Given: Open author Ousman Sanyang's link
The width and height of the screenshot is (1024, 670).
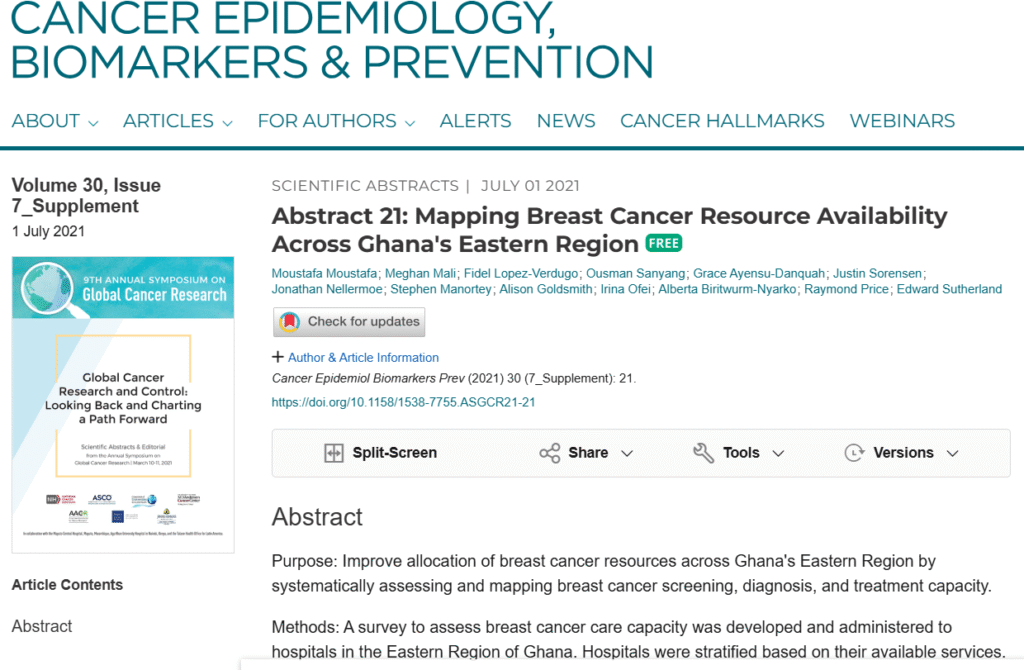Looking at the screenshot, I should (635, 274).
